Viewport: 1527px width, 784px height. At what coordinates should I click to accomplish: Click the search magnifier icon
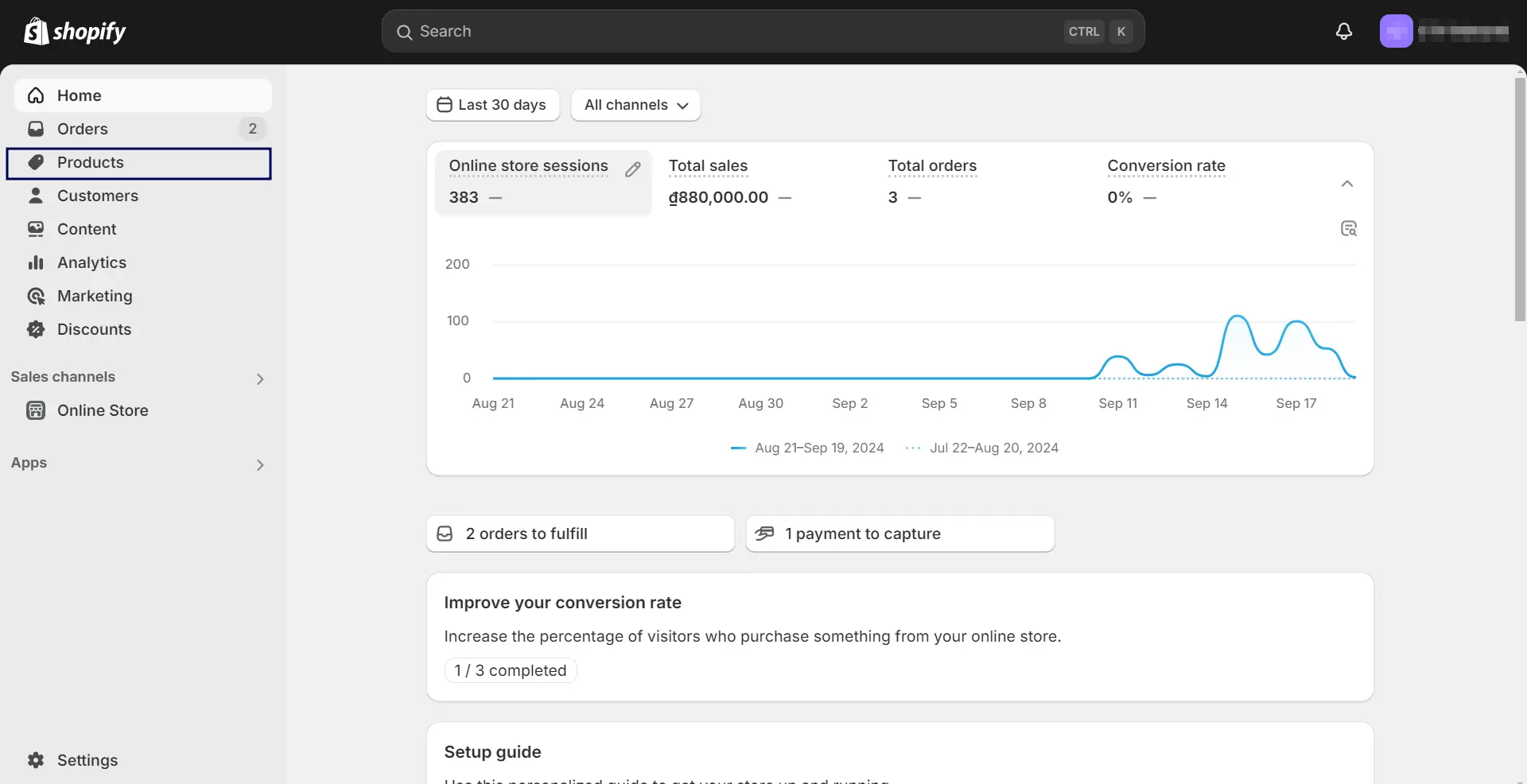(x=405, y=32)
